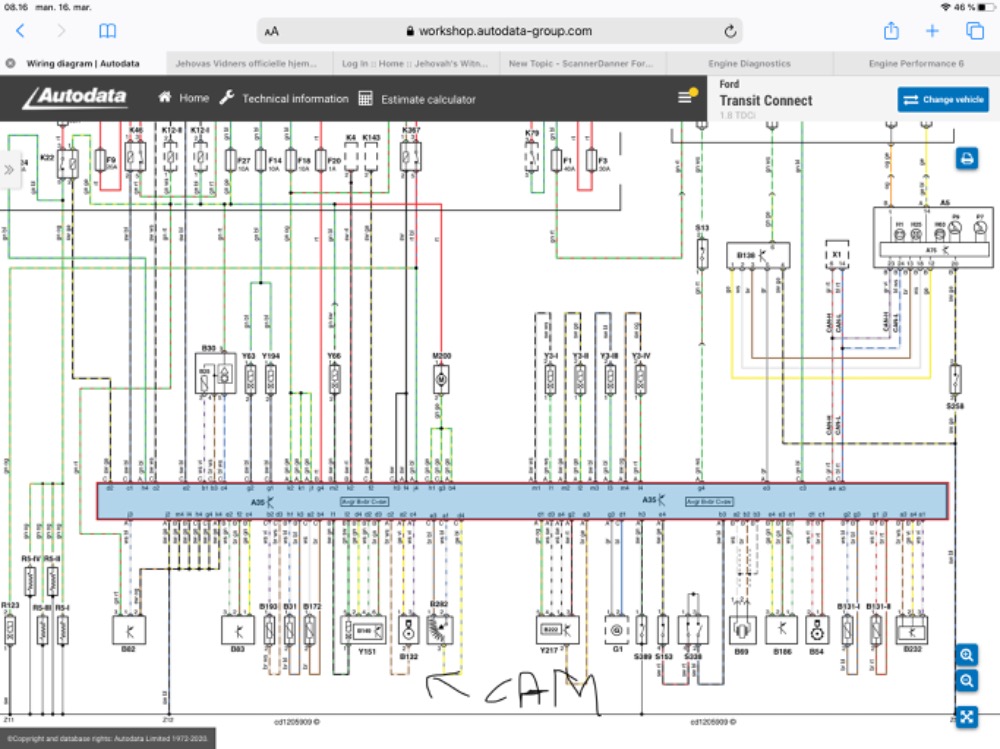The height and width of the screenshot is (749, 1000).
Task: Add a new Safari tab
Action: (932, 31)
